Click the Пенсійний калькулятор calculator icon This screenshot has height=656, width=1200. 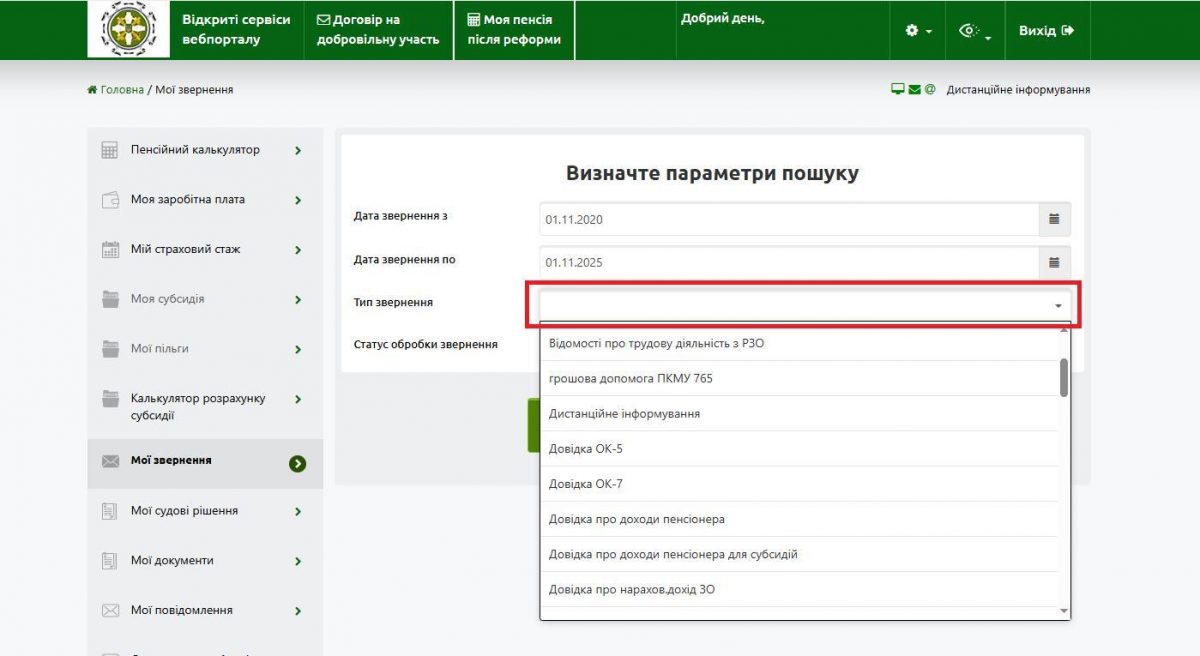pyautogui.click(x=111, y=150)
